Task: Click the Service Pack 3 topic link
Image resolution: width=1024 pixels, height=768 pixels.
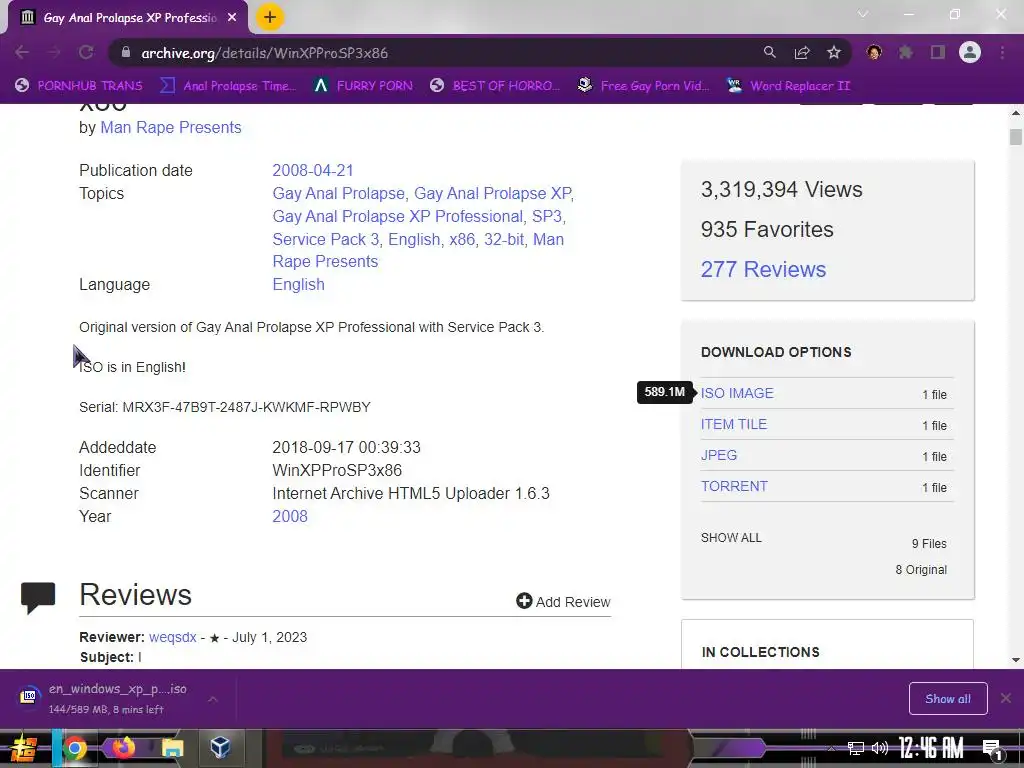Action: [325, 239]
